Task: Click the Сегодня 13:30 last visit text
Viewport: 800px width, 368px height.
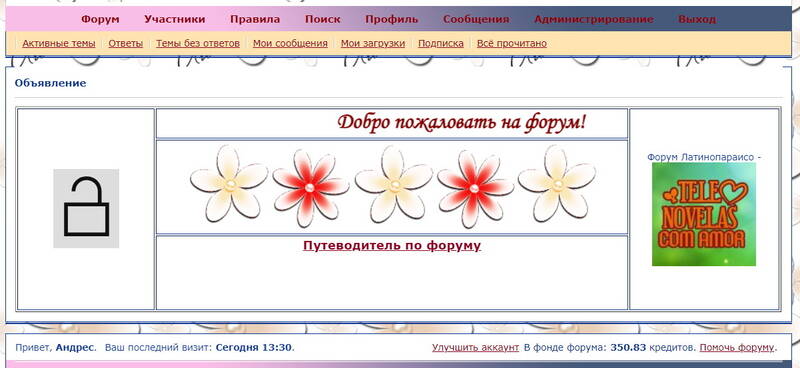Action: [254, 348]
